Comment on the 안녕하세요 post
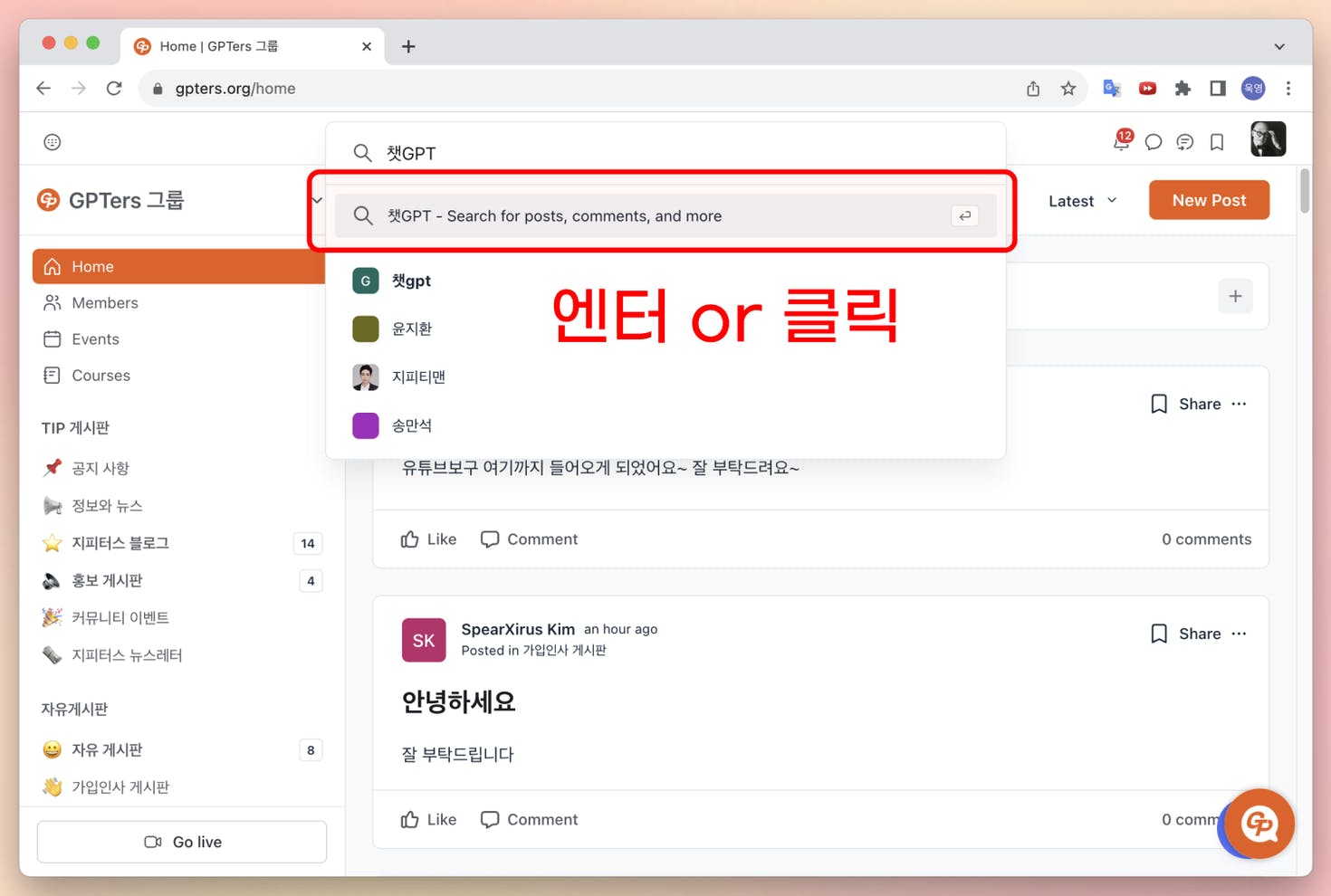The width and height of the screenshot is (1331, 896). (x=529, y=820)
